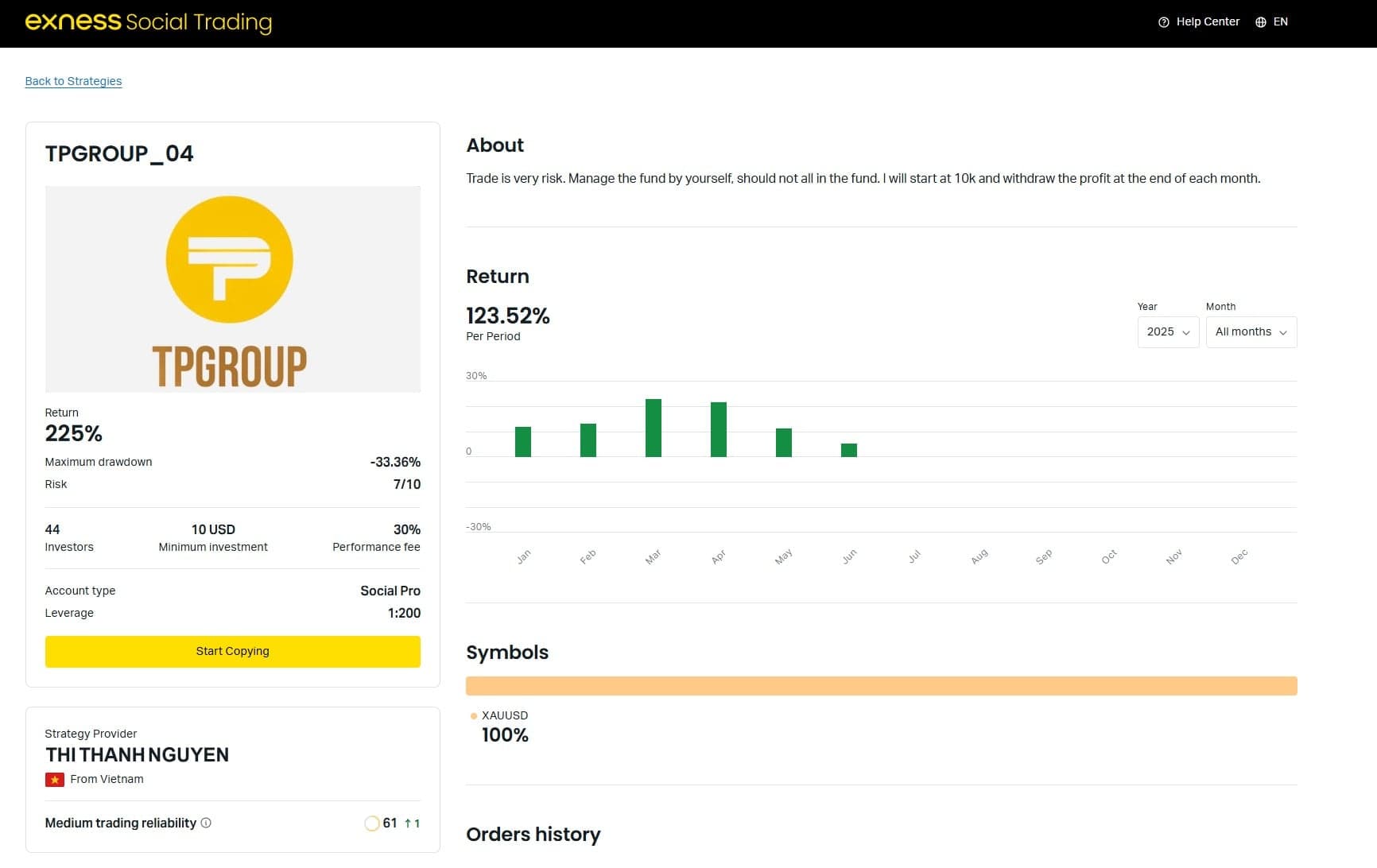
Task: Click the Jul axis label
Action: point(914,556)
